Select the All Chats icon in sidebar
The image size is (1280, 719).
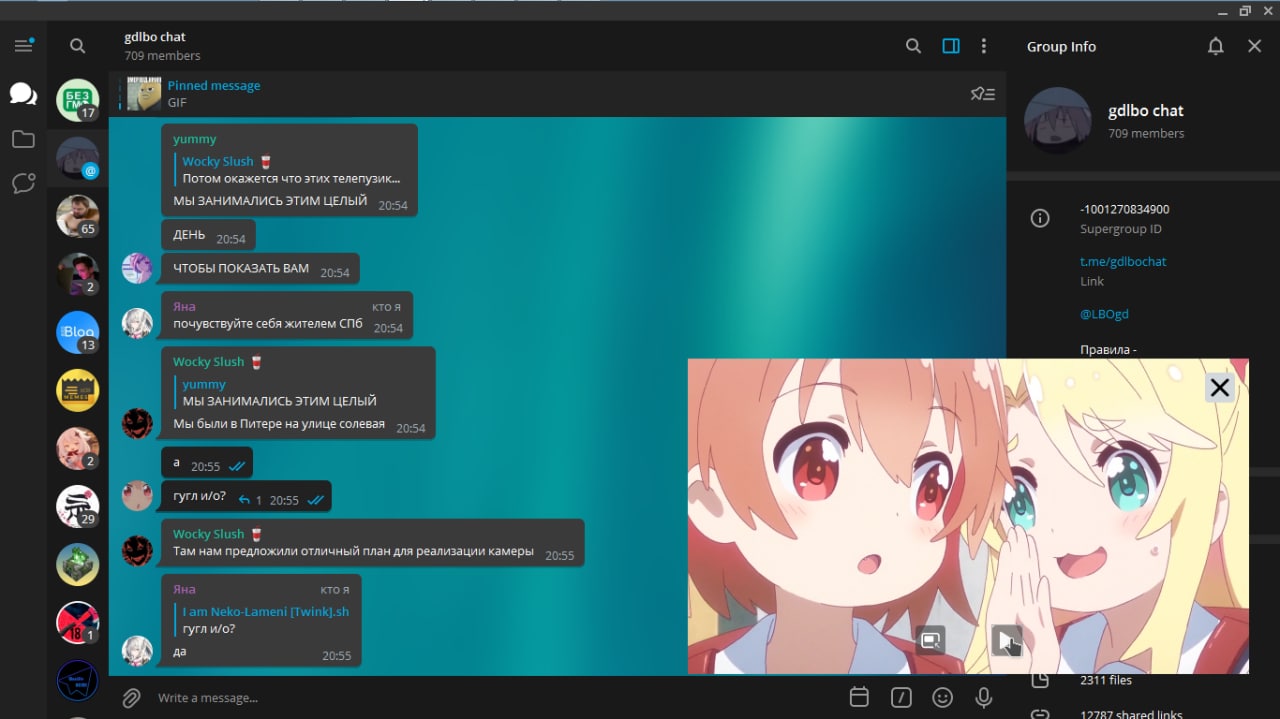pos(23,94)
